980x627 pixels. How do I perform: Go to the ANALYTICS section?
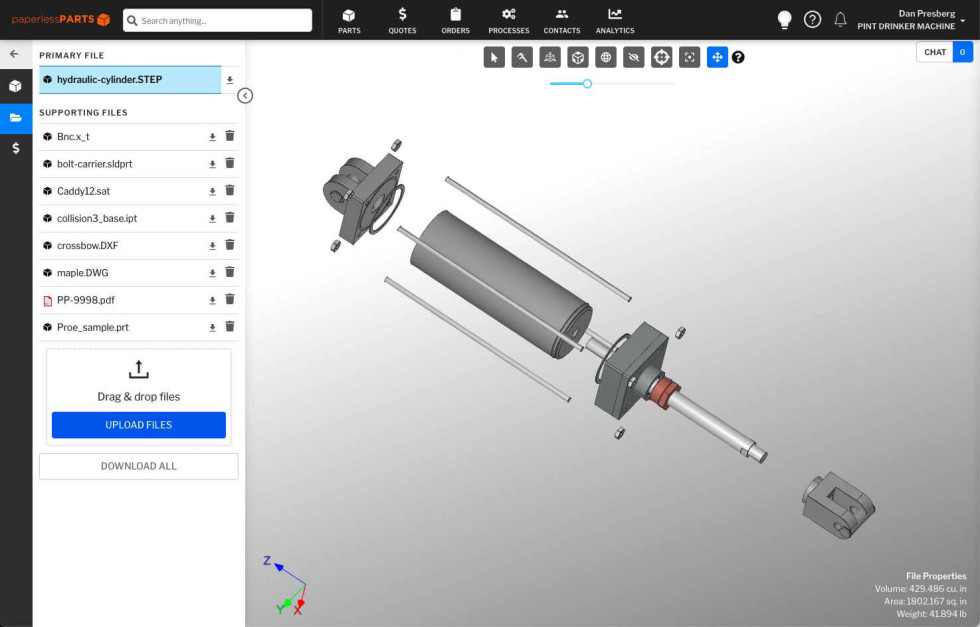click(x=614, y=20)
